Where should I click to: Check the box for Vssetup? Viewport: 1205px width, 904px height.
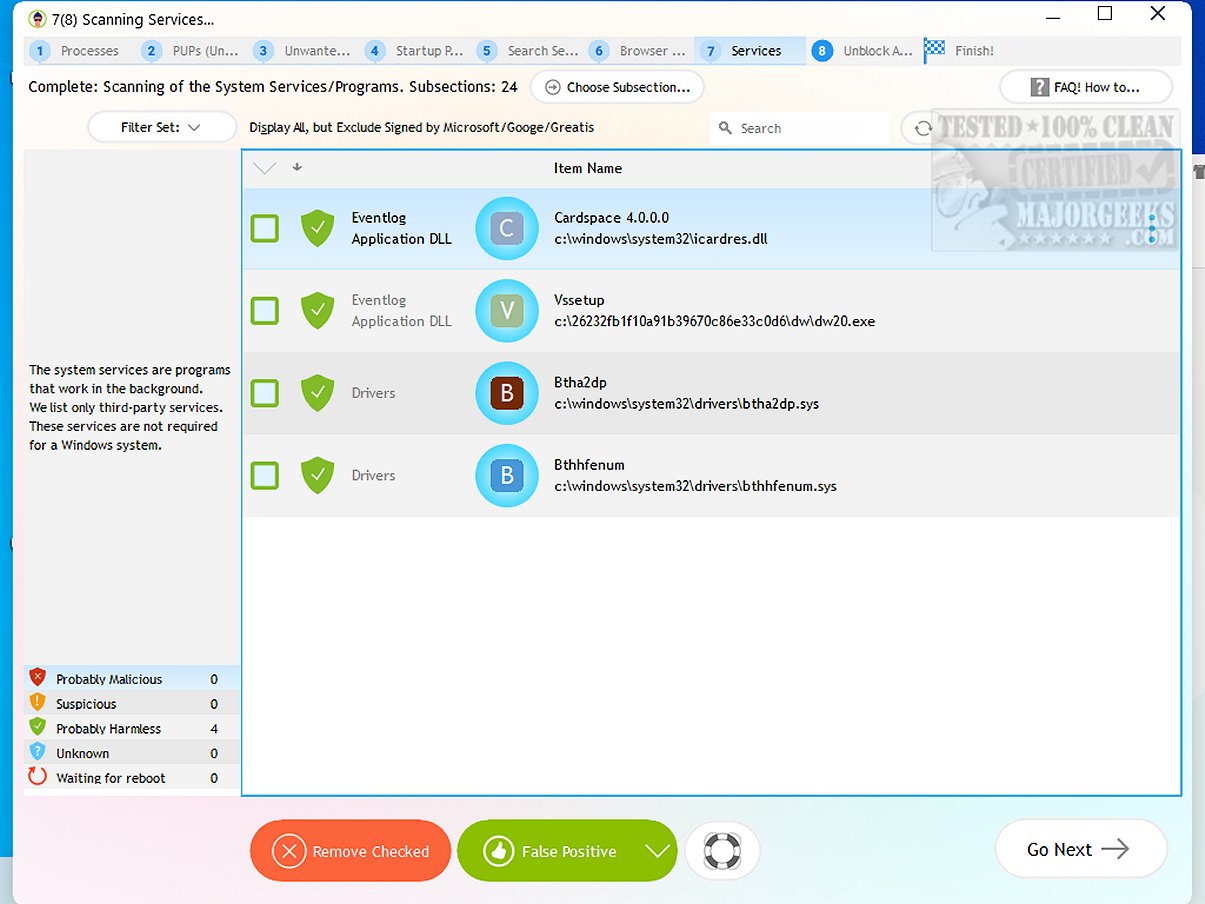point(264,311)
